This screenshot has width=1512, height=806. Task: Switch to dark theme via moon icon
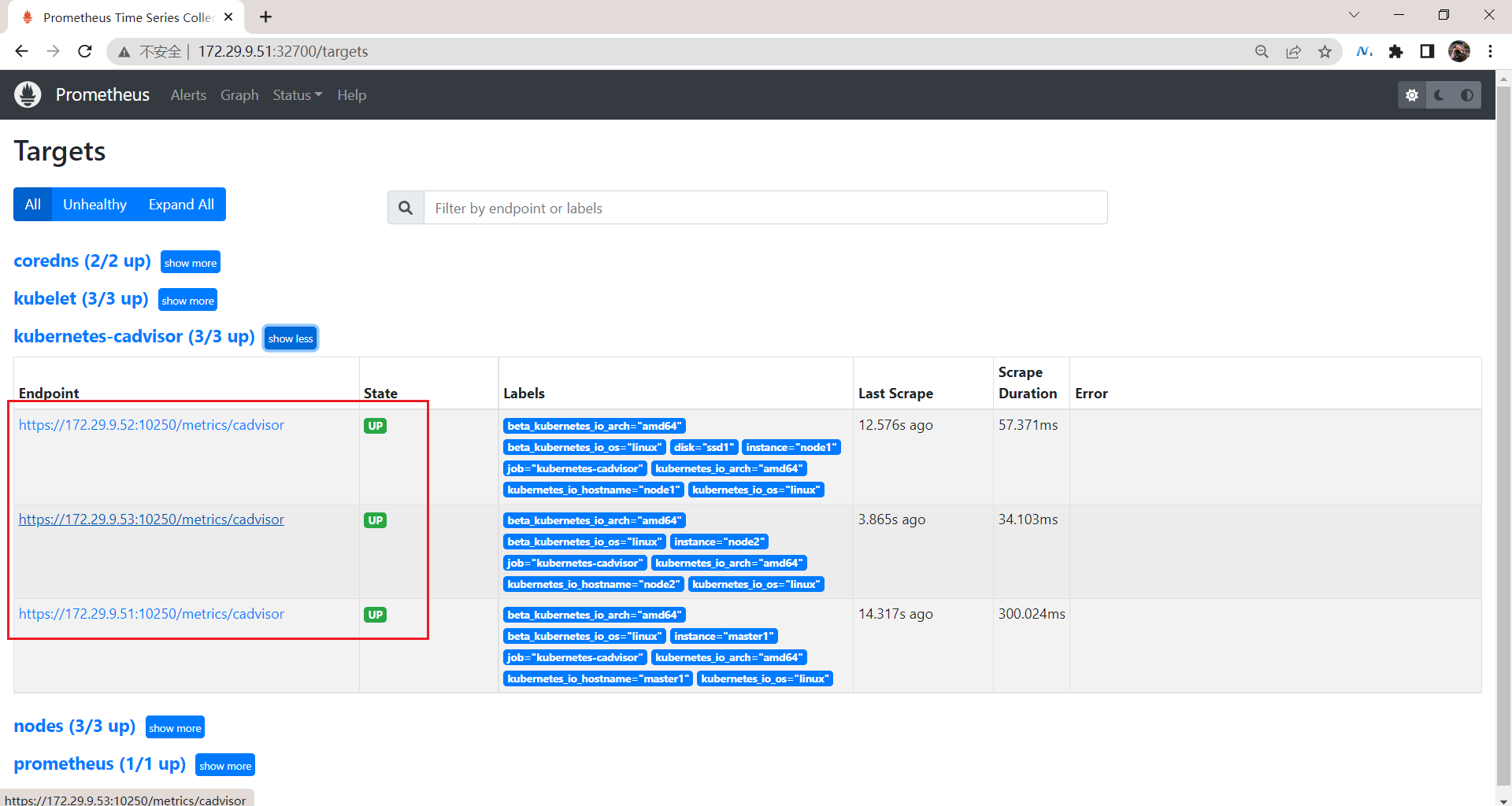1440,95
